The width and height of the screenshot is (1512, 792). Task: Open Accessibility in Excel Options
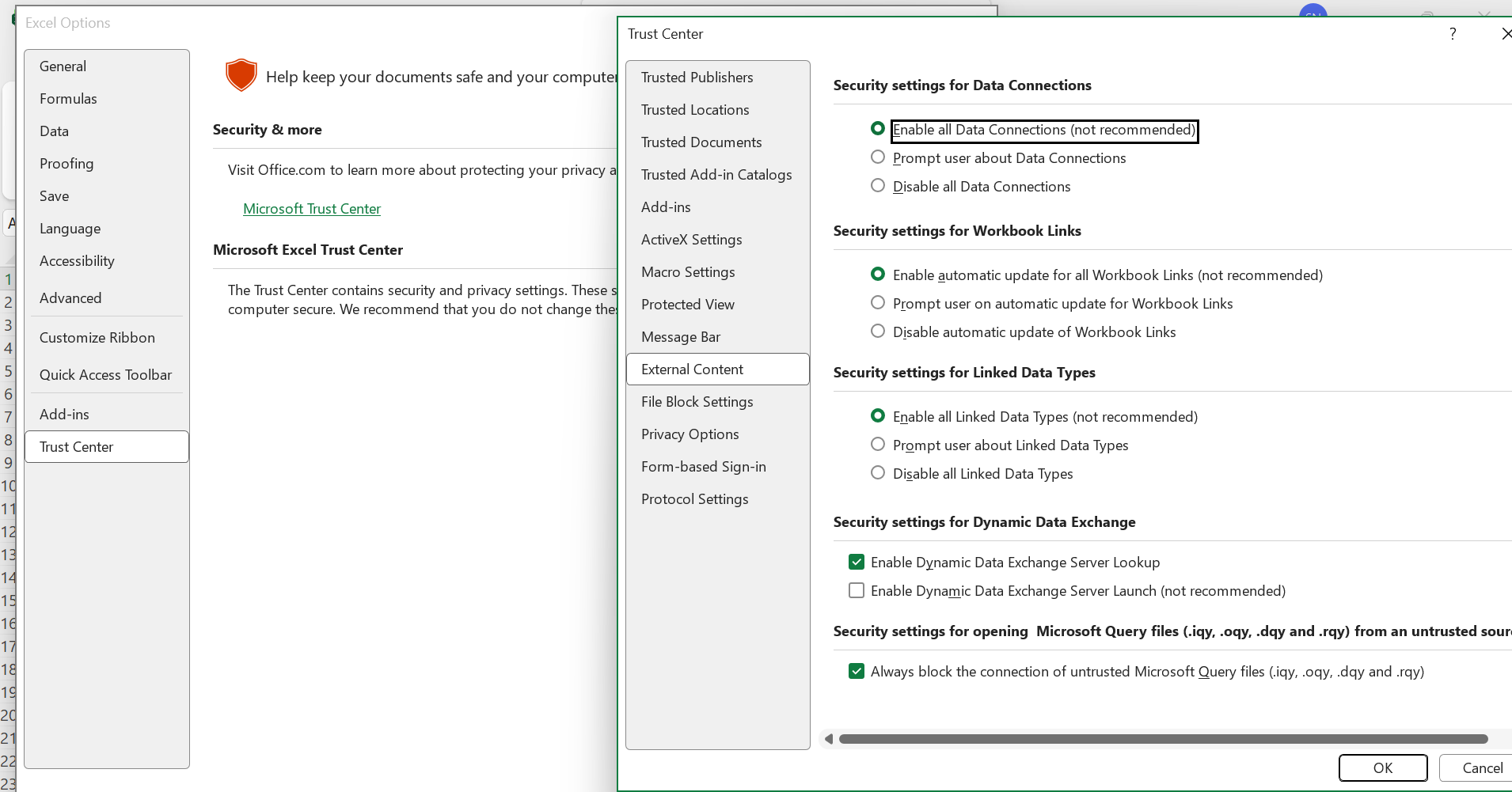pyautogui.click(x=107, y=261)
